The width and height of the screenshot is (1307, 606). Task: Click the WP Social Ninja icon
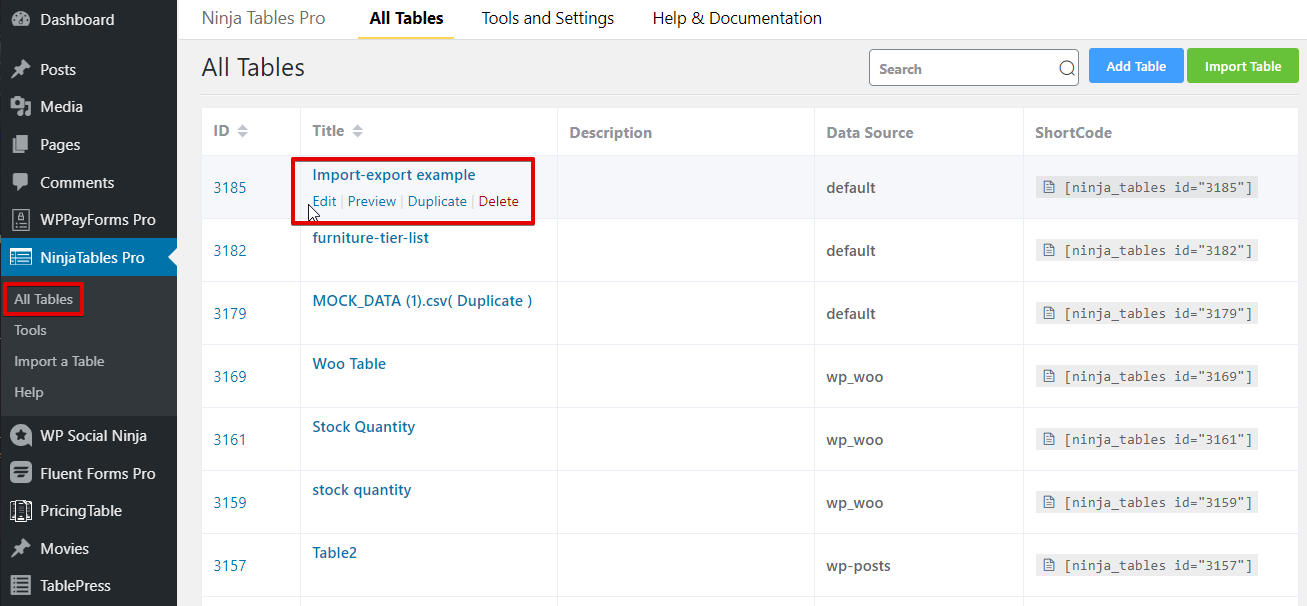point(20,436)
